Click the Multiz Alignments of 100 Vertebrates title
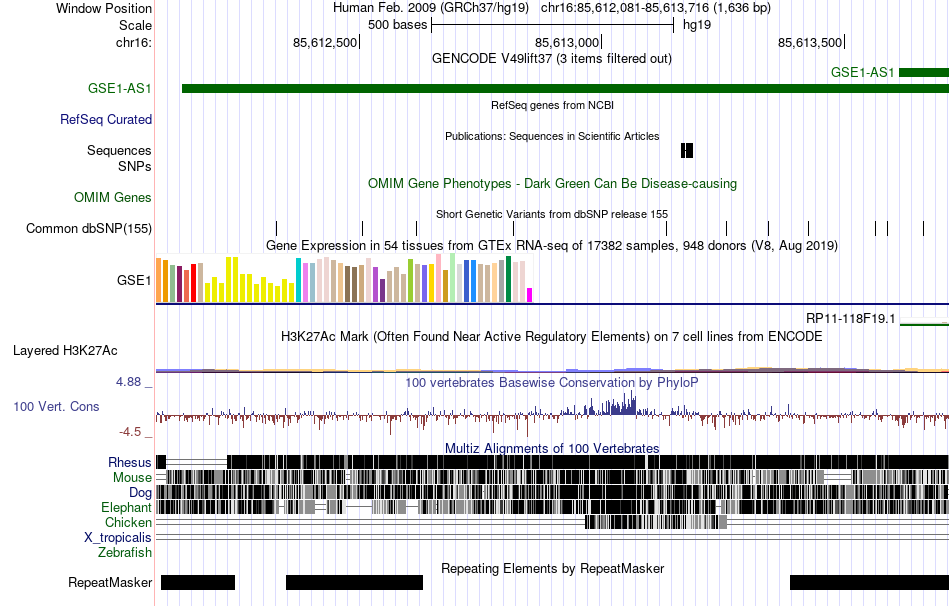 pyautogui.click(x=552, y=448)
